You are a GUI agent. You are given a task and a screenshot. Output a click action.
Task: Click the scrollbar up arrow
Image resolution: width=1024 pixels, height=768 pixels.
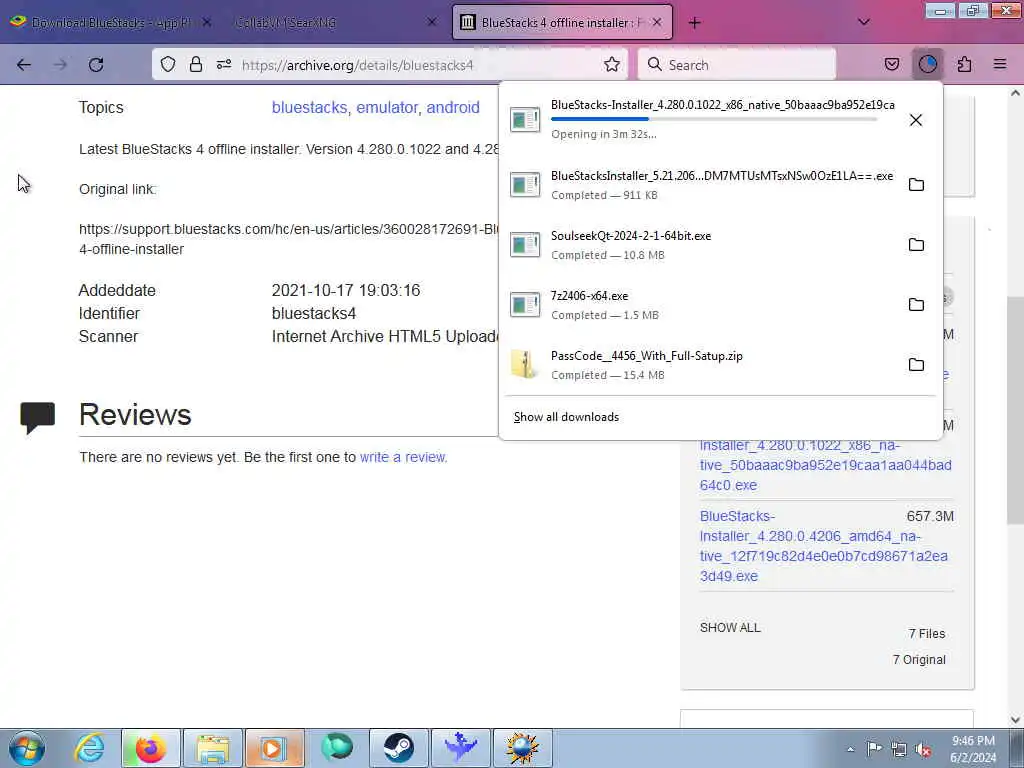[x=1015, y=93]
